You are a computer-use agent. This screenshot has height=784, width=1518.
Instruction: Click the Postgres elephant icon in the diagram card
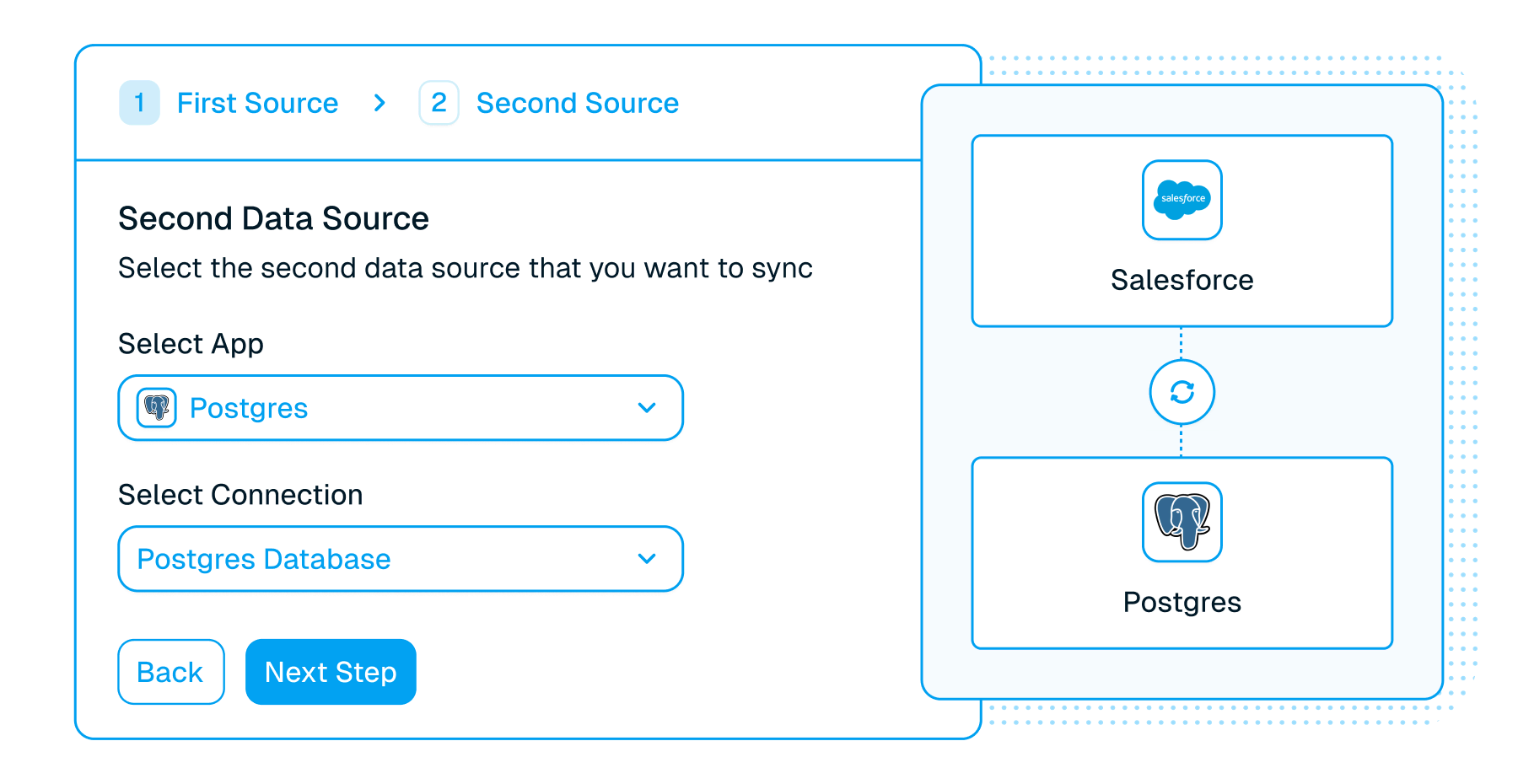pos(1182,522)
